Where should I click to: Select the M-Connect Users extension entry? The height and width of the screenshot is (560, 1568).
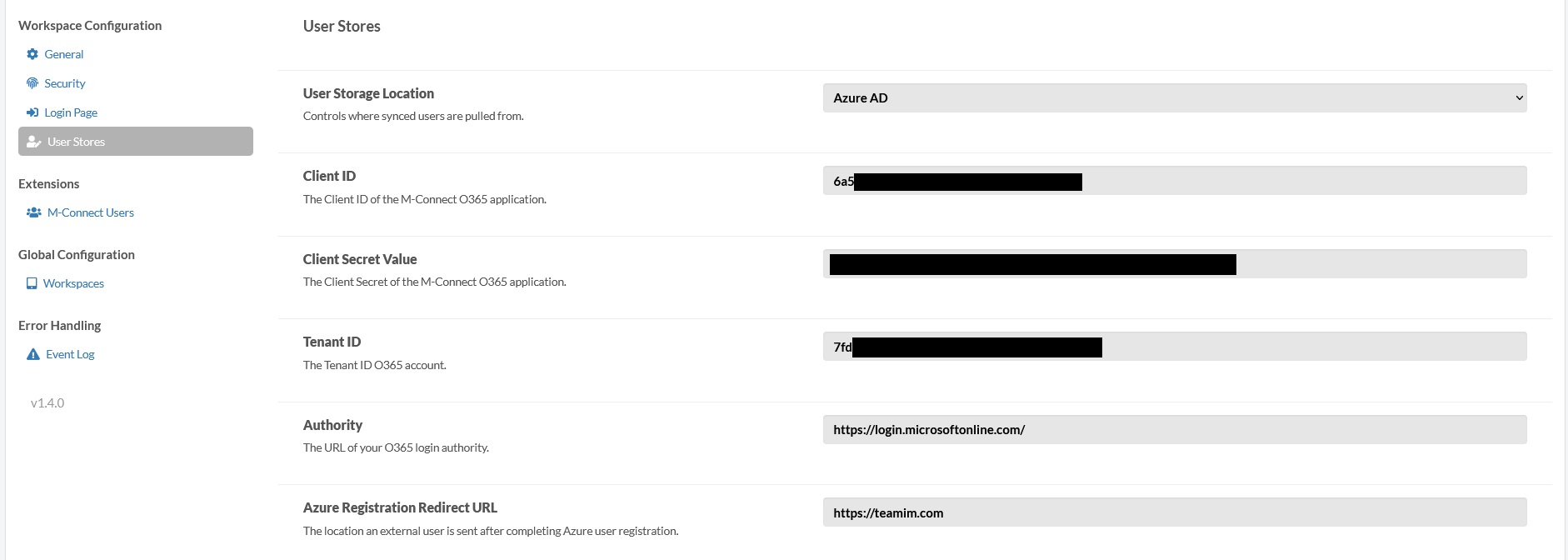[90, 212]
